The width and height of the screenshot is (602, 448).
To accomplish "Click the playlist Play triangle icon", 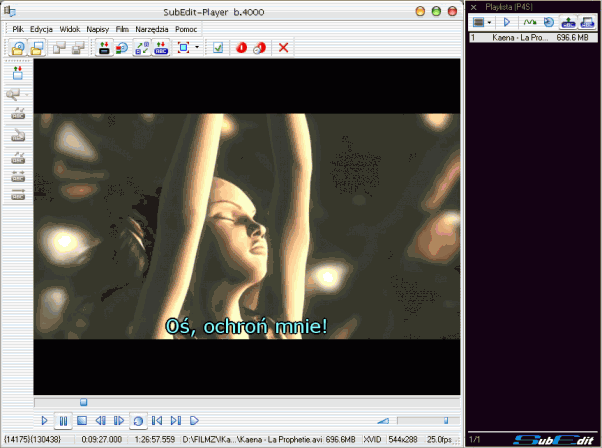I will (x=506, y=22).
